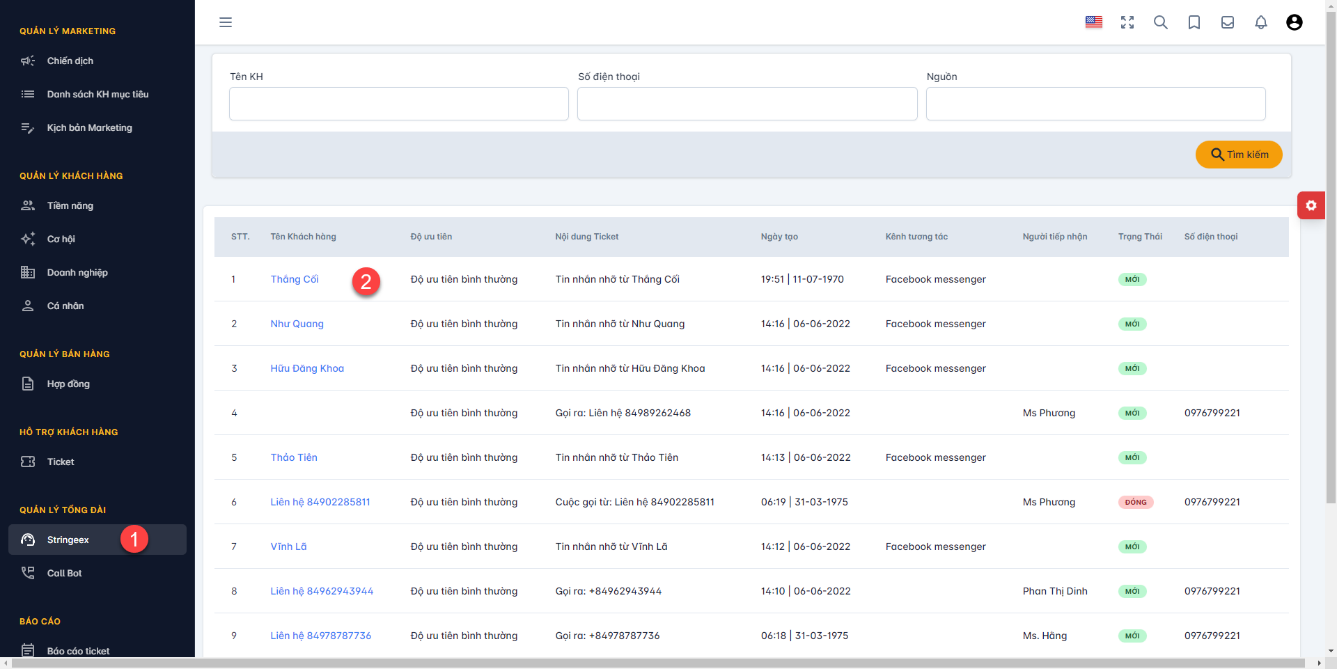This screenshot has height=669, width=1337.
Task: Open red settings gear tab
Action: tap(1311, 205)
